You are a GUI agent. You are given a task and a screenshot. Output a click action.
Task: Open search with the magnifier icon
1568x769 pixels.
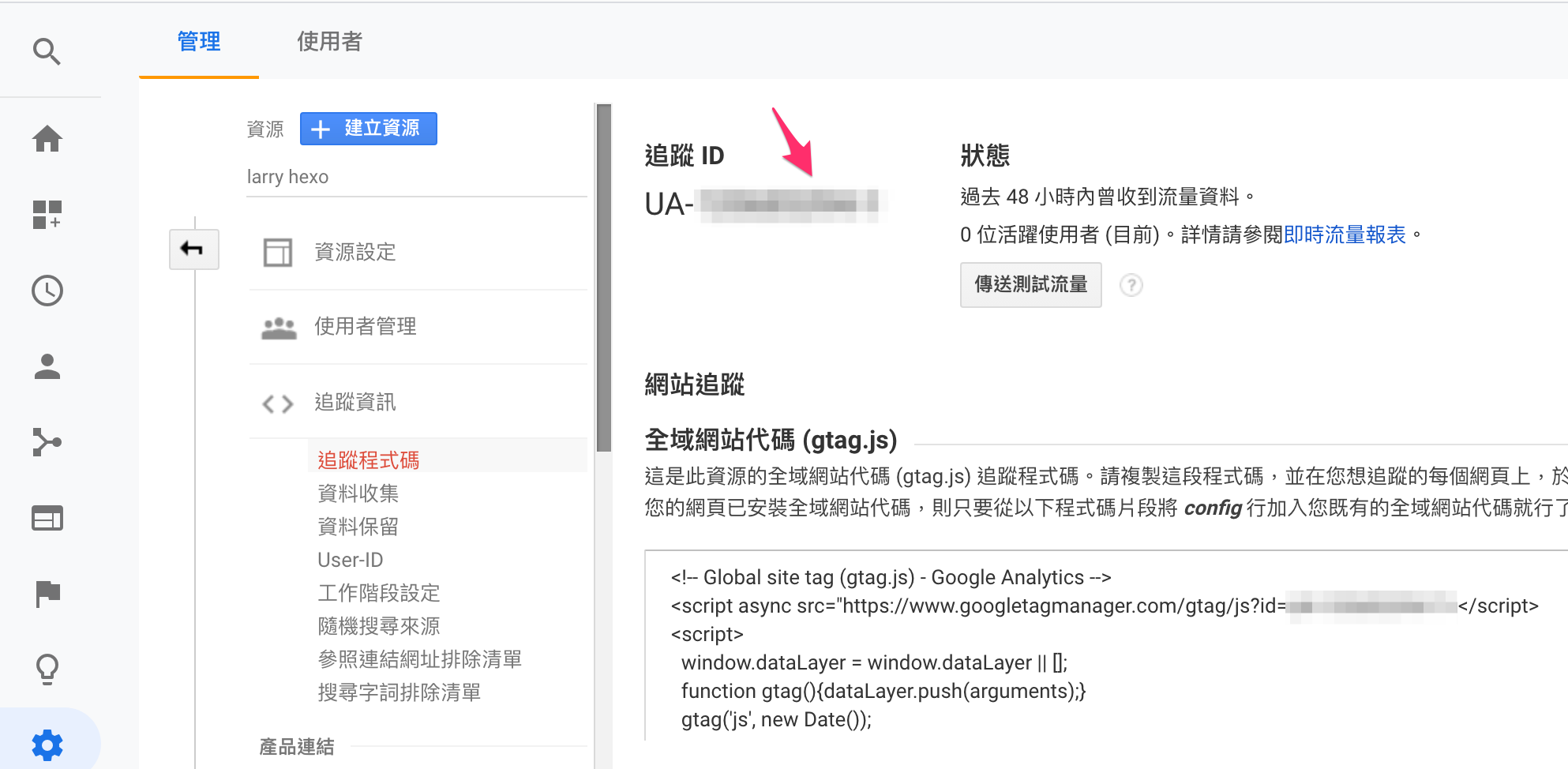(47, 52)
